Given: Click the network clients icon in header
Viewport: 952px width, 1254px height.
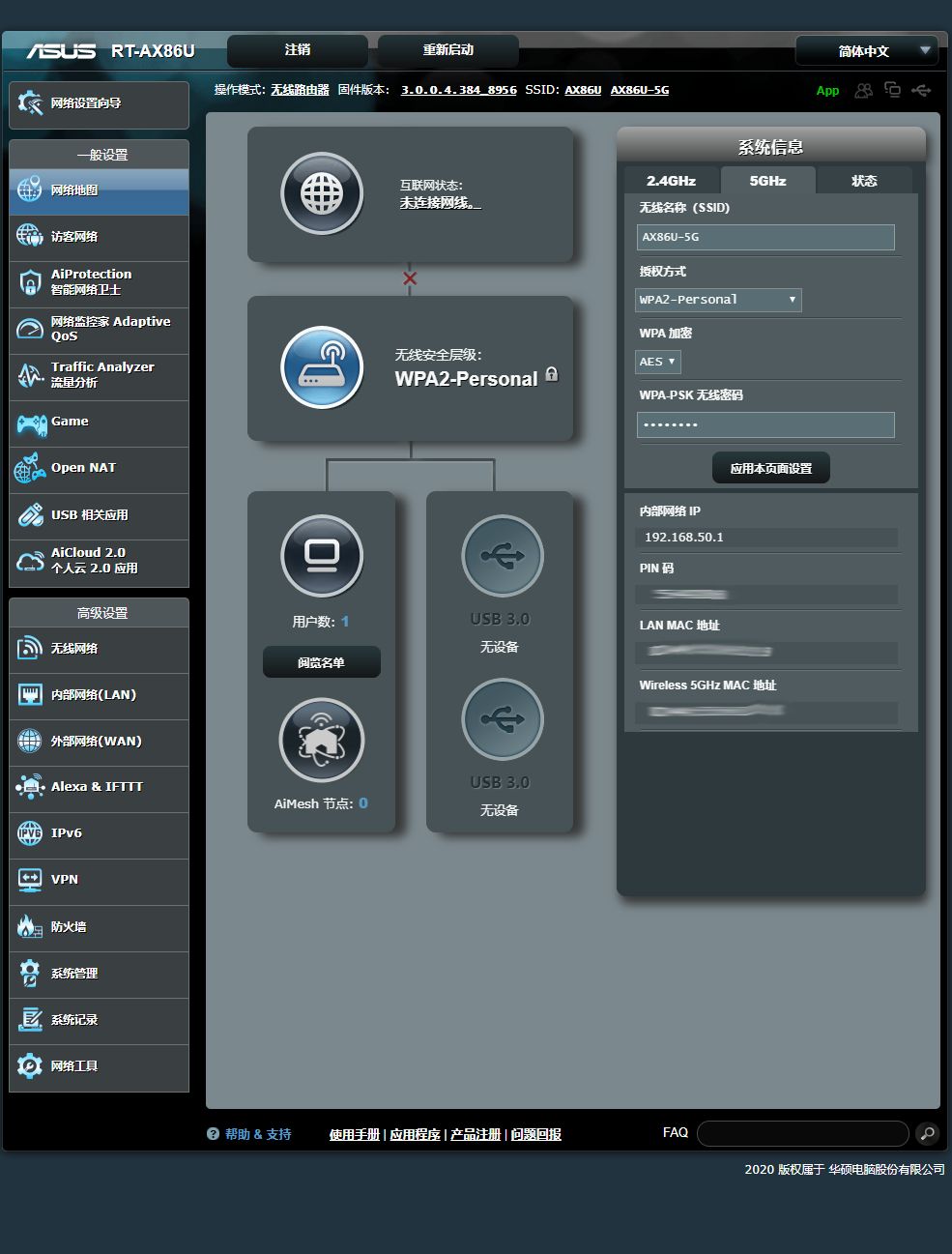Looking at the screenshot, I should (x=892, y=90).
